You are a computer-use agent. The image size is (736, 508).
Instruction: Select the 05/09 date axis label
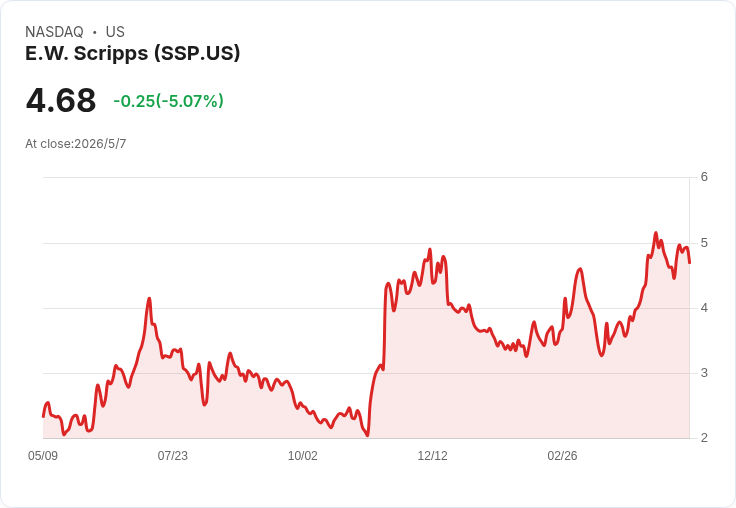tap(43, 455)
